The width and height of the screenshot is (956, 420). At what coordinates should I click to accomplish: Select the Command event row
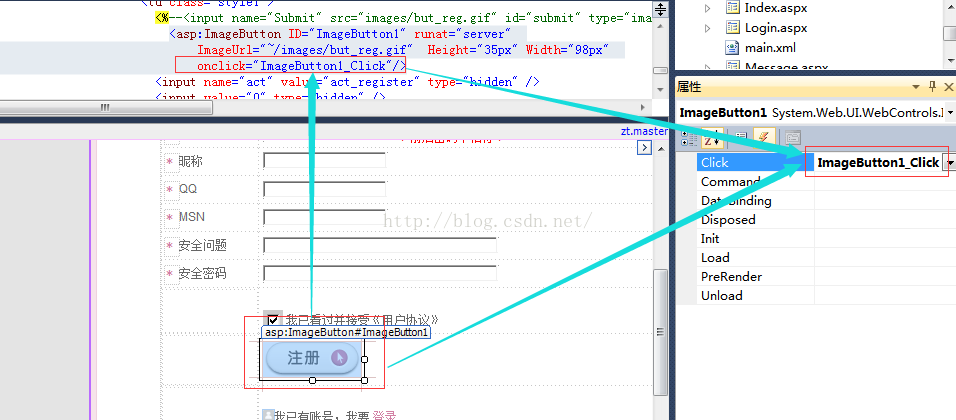pos(756,182)
